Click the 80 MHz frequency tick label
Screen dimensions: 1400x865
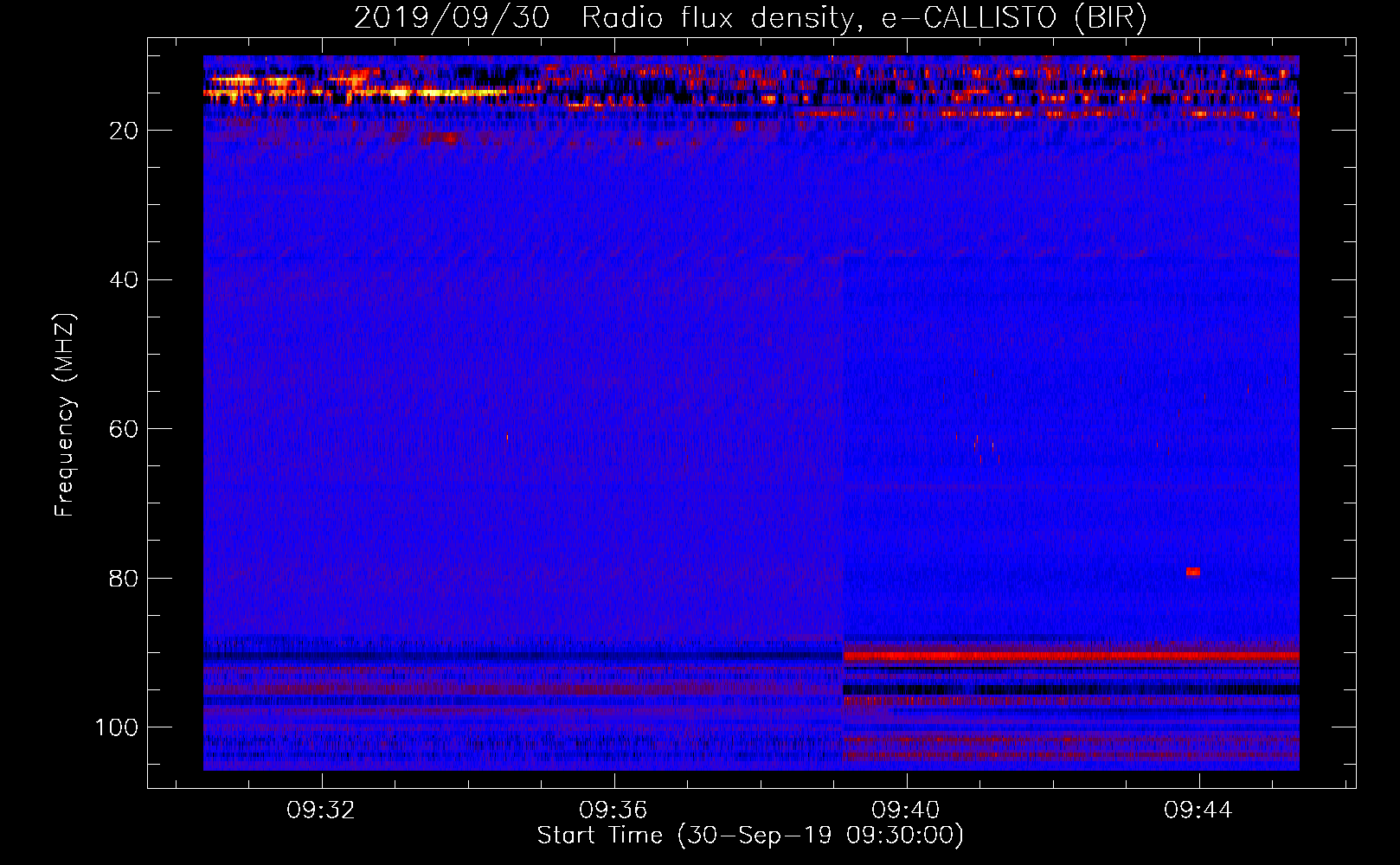tap(124, 578)
